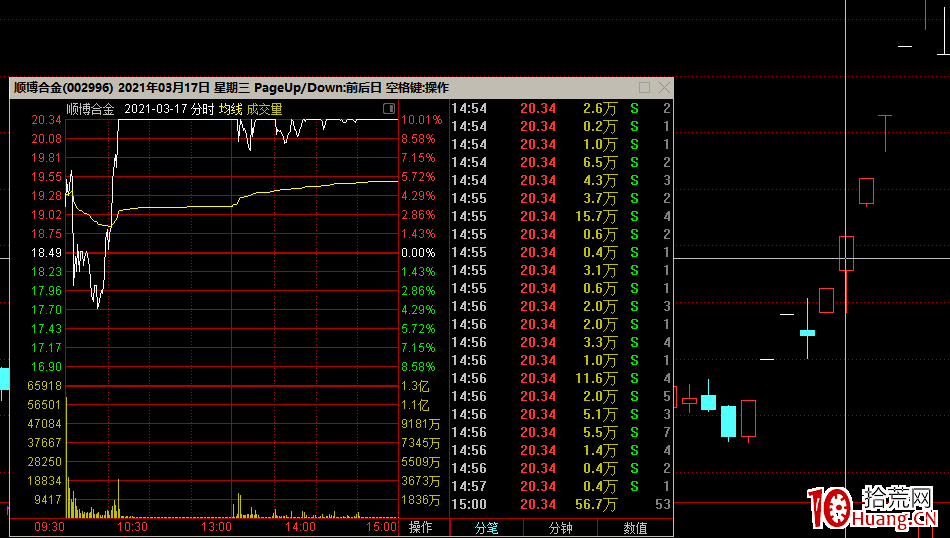Screen dimensions: 950x538
Task: Click the 顺博合金 stock name in chart header
Action: pos(92,109)
